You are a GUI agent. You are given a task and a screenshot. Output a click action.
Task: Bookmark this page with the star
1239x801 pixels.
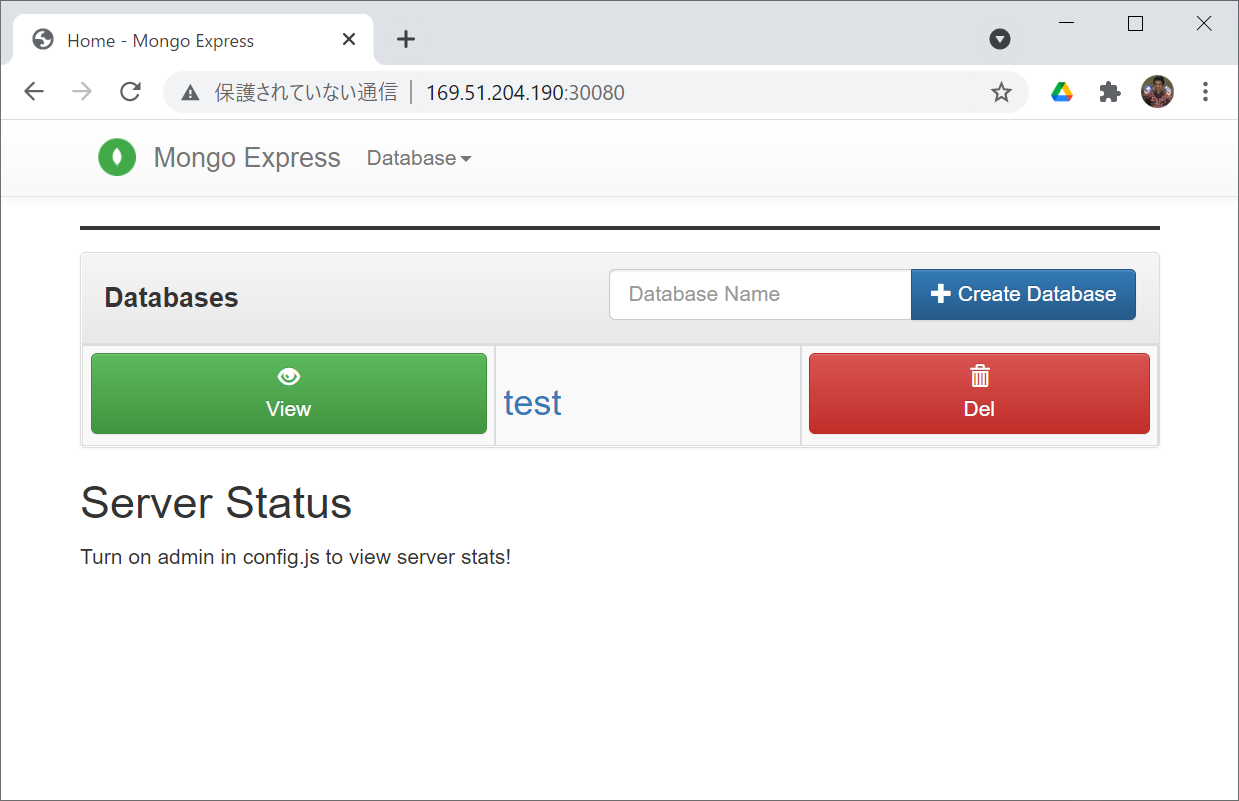pos(1001,93)
